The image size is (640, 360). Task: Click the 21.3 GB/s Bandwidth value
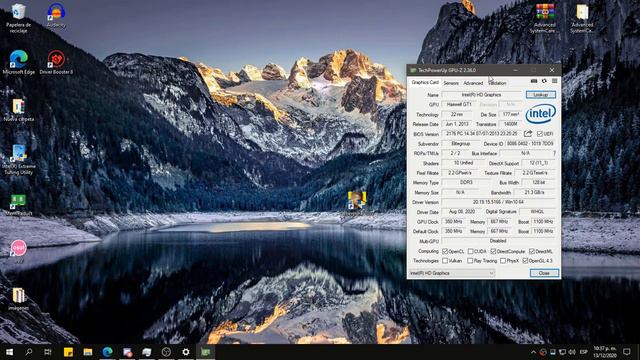(535, 192)
